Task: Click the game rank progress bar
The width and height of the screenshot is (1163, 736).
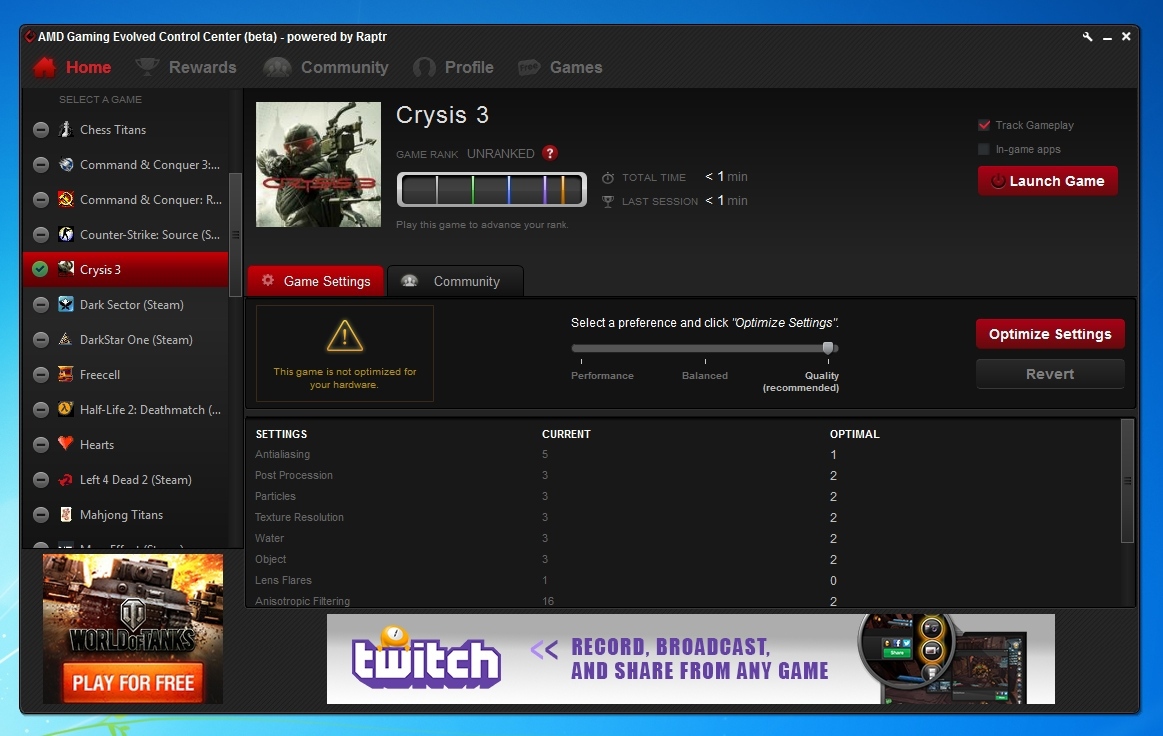Action: coord(492,190)
